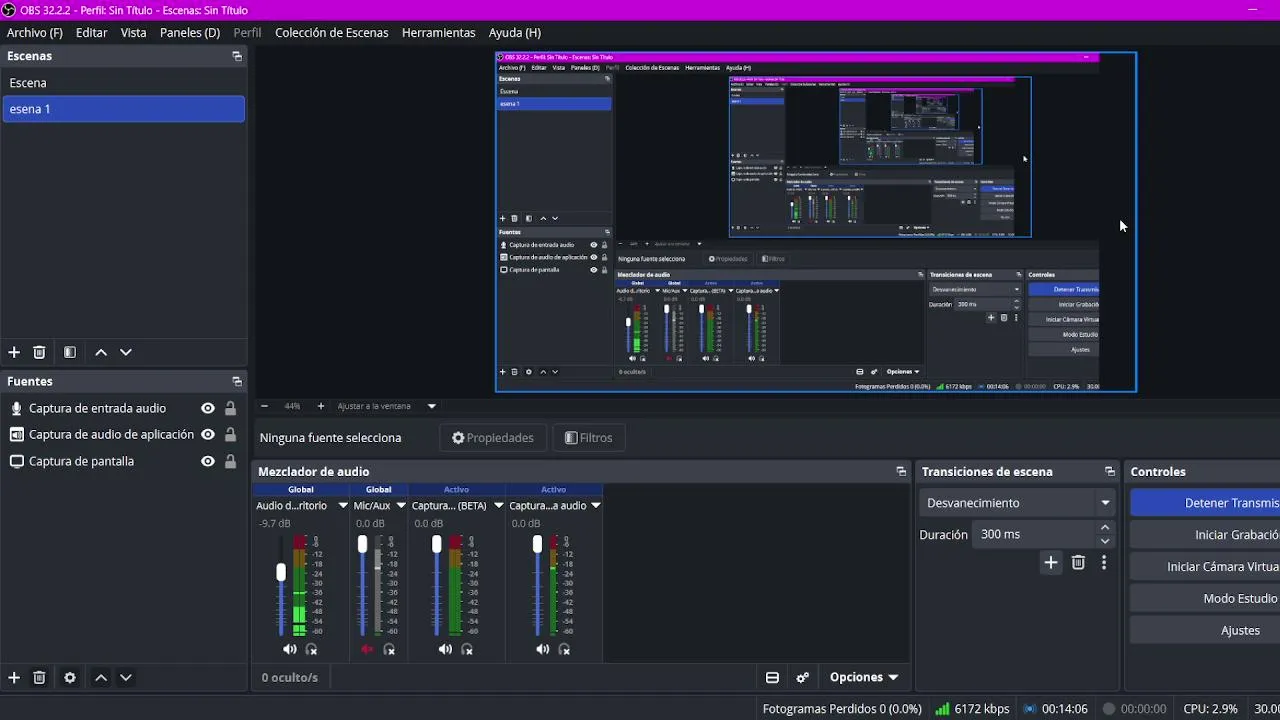Enable Modo Estudio

(1205, 599)
